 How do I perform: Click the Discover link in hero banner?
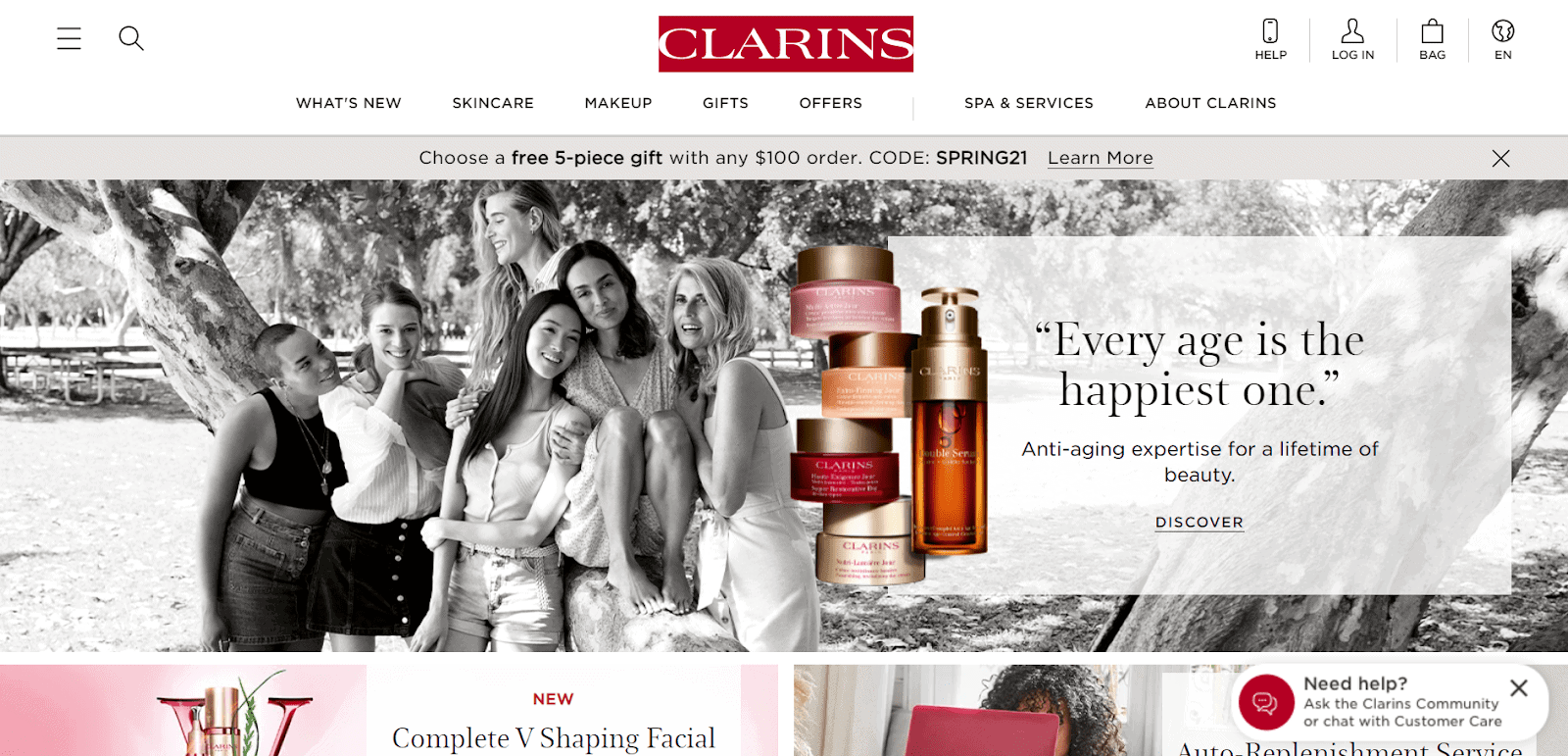[1200, 523]
